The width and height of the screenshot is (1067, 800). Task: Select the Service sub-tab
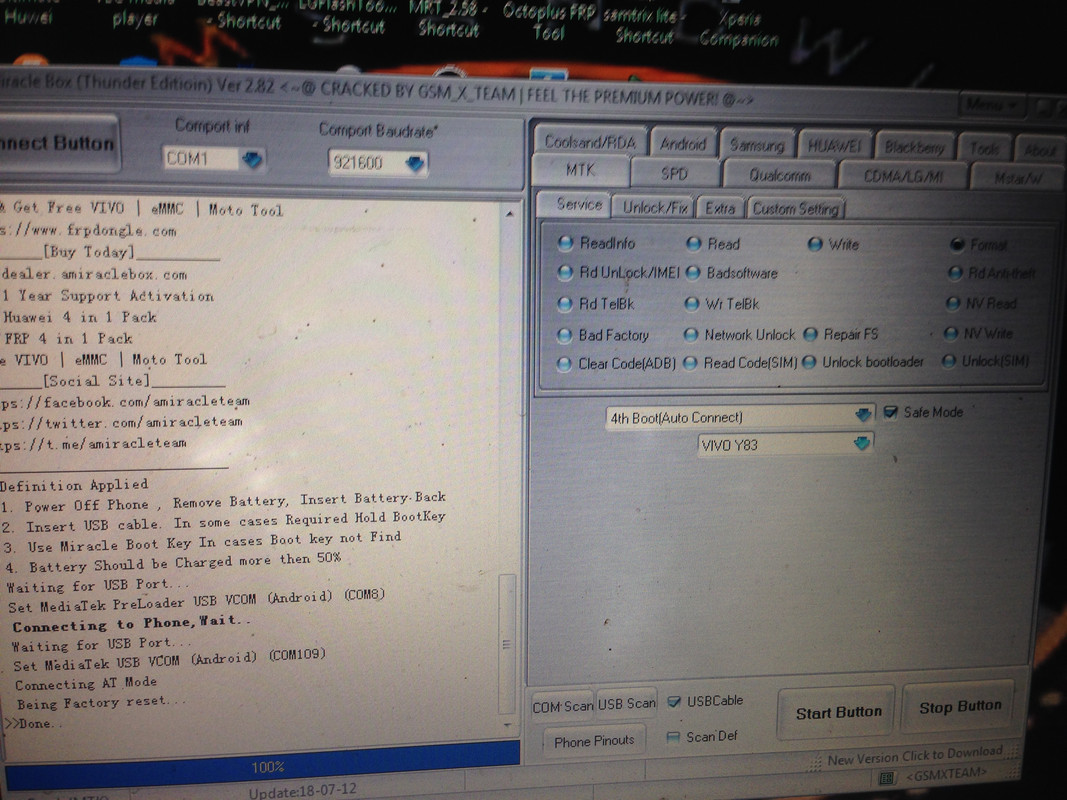(578, 204)
